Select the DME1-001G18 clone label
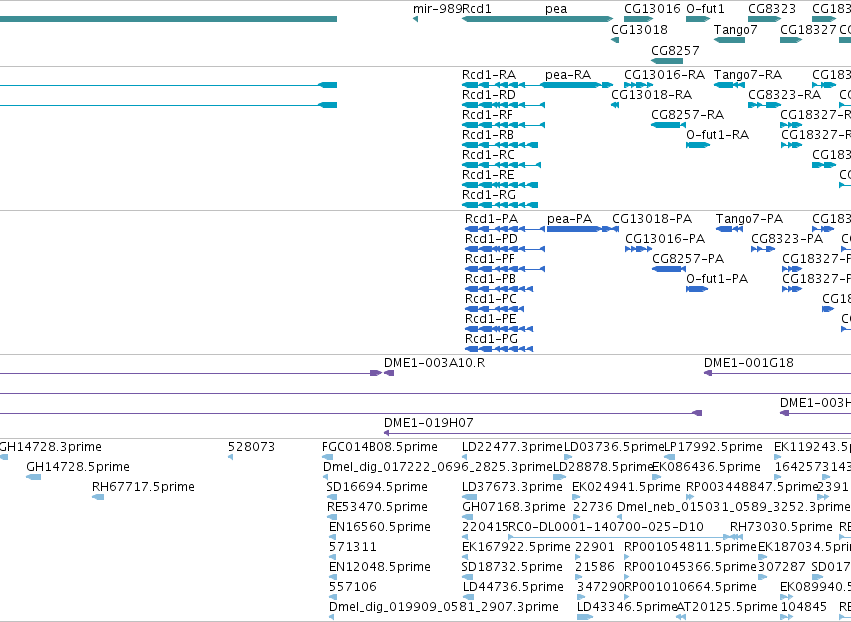The height and width of the screenshot is (622, 851). (x=749, y=363)
